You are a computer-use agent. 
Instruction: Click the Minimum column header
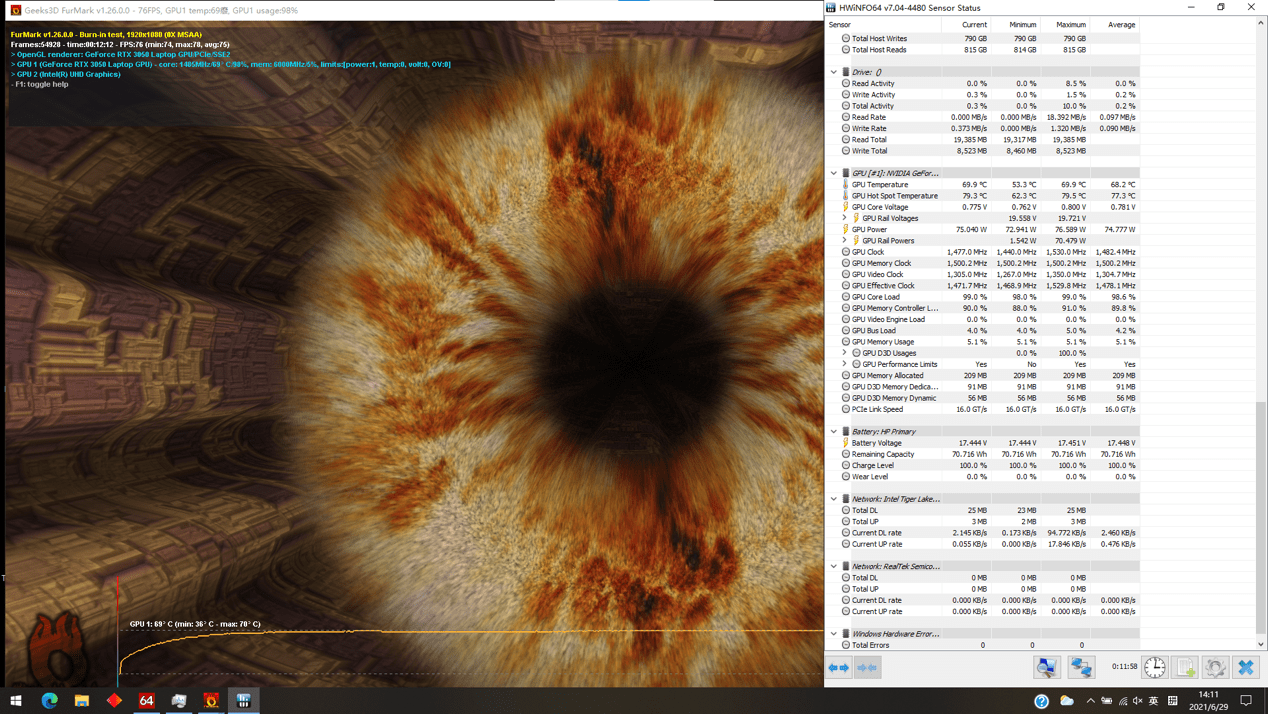(x=1015, y=24)
